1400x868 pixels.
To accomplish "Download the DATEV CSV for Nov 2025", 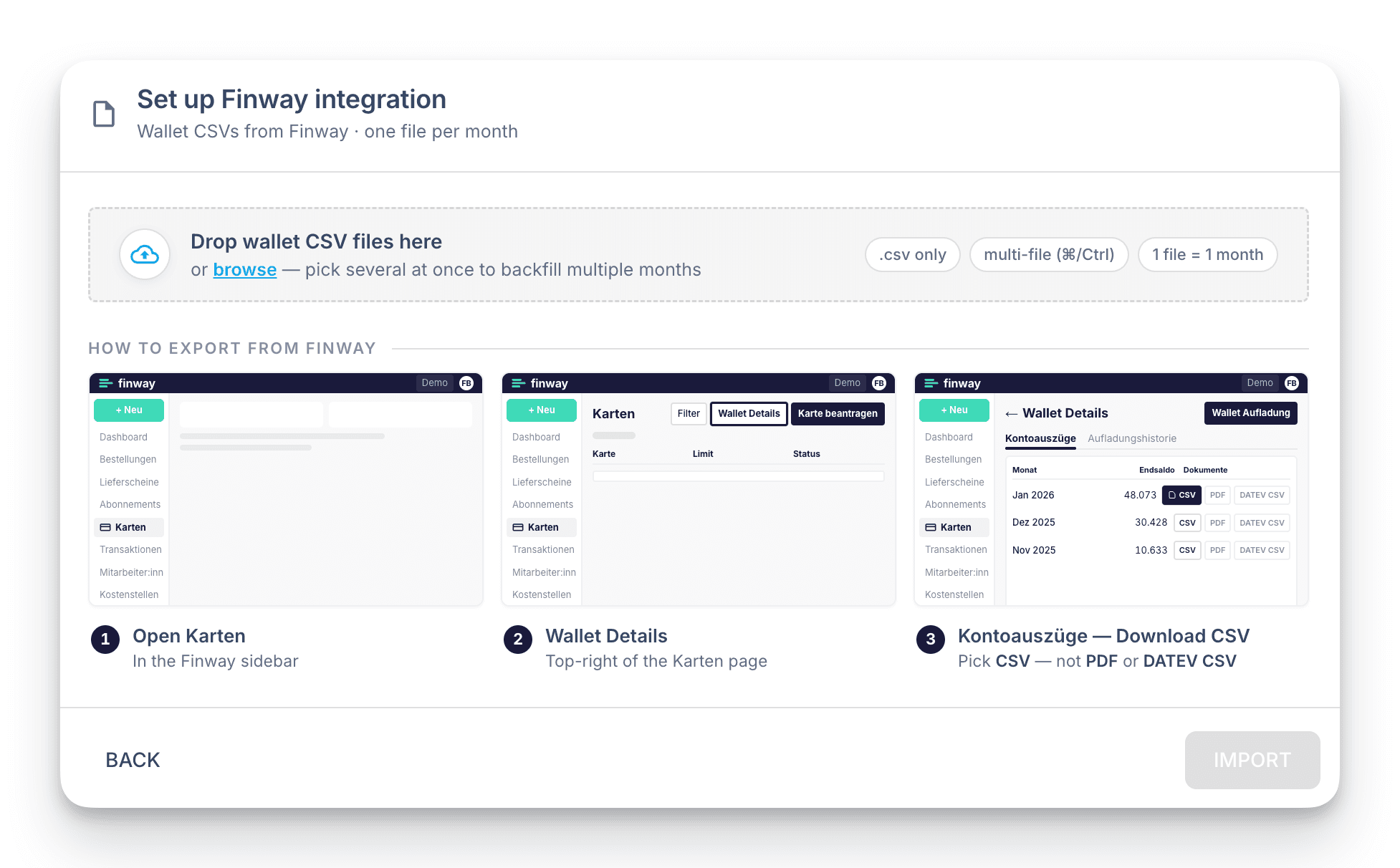I will [x=1262, y=550].
